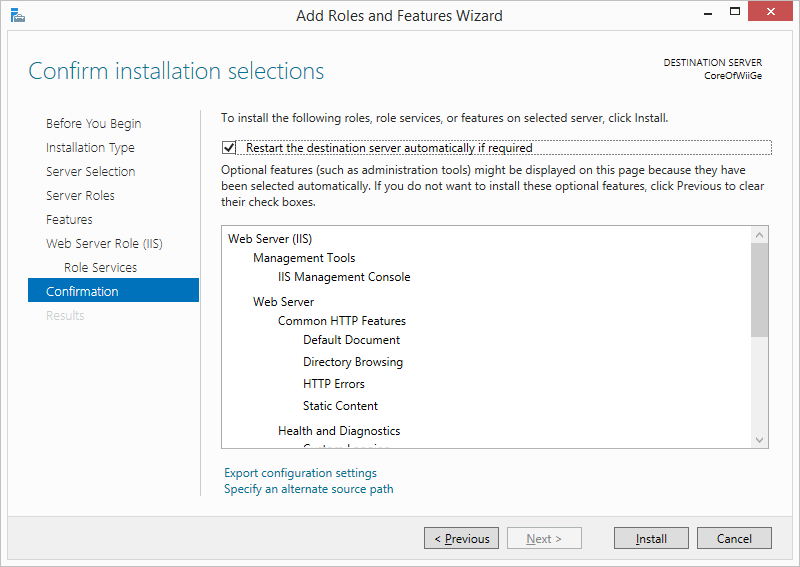Image resolution: width=800 pixels, height=567 pixels.
Task: Click the scroll down arrow in selections list
Action: (x=759, y=440)
